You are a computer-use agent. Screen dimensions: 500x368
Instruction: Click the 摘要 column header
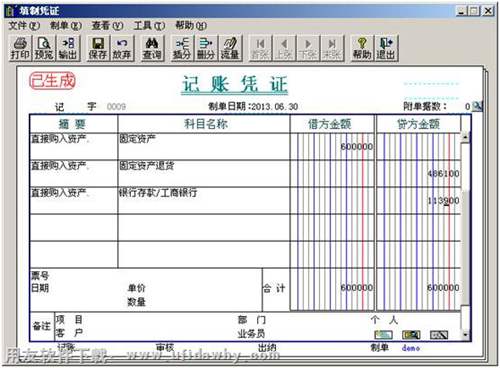point(74,124)
